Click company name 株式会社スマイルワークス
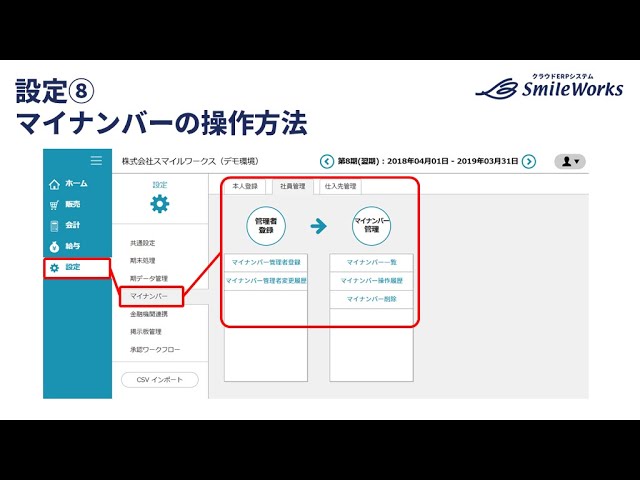 click(190, 161)
